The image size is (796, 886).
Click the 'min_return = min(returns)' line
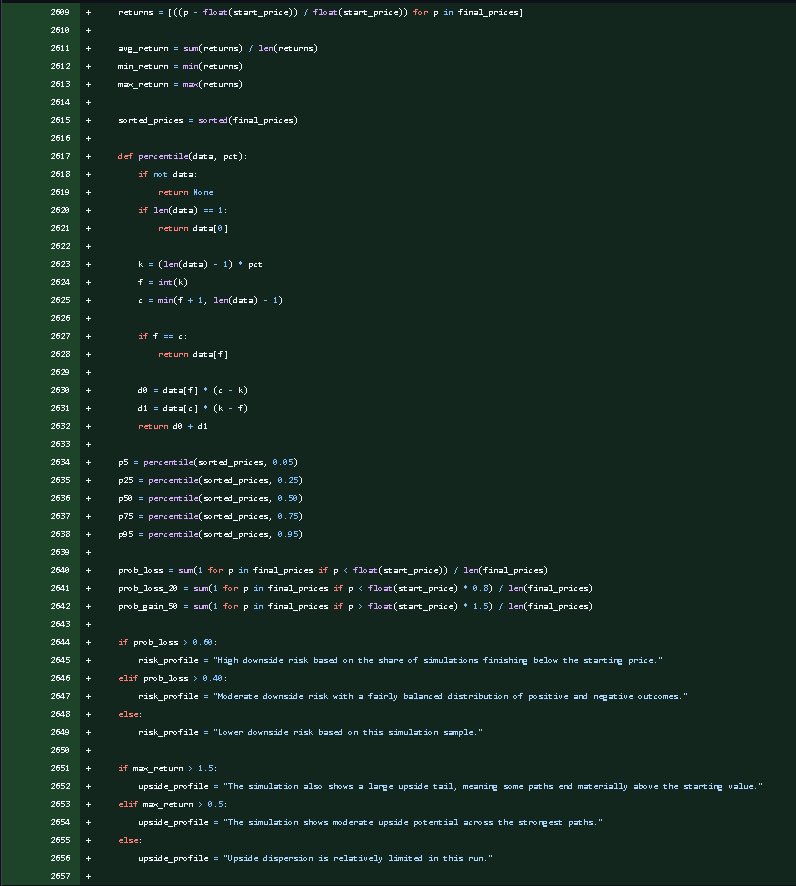click(x=180, y=66)
